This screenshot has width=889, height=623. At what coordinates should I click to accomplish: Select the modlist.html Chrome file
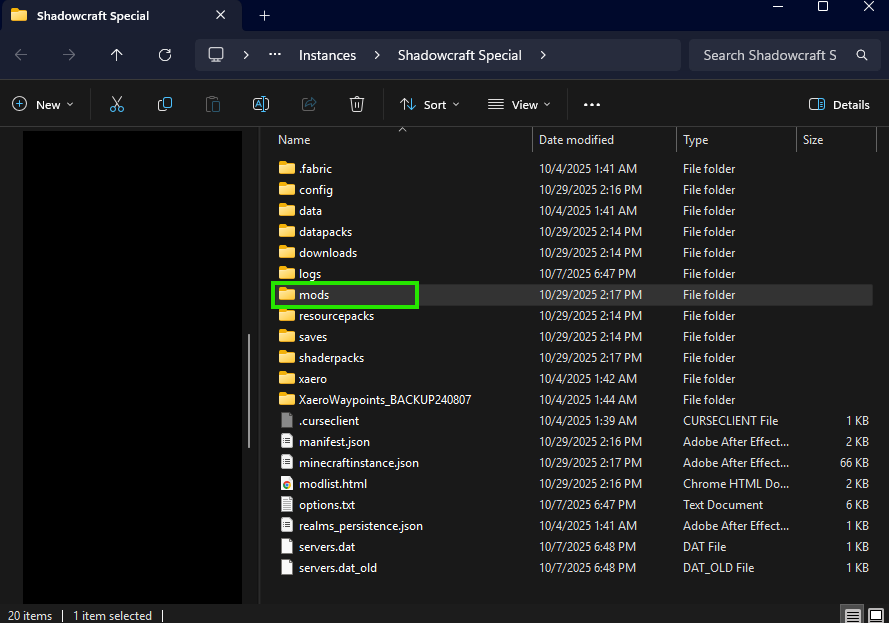tap(333, 484)
